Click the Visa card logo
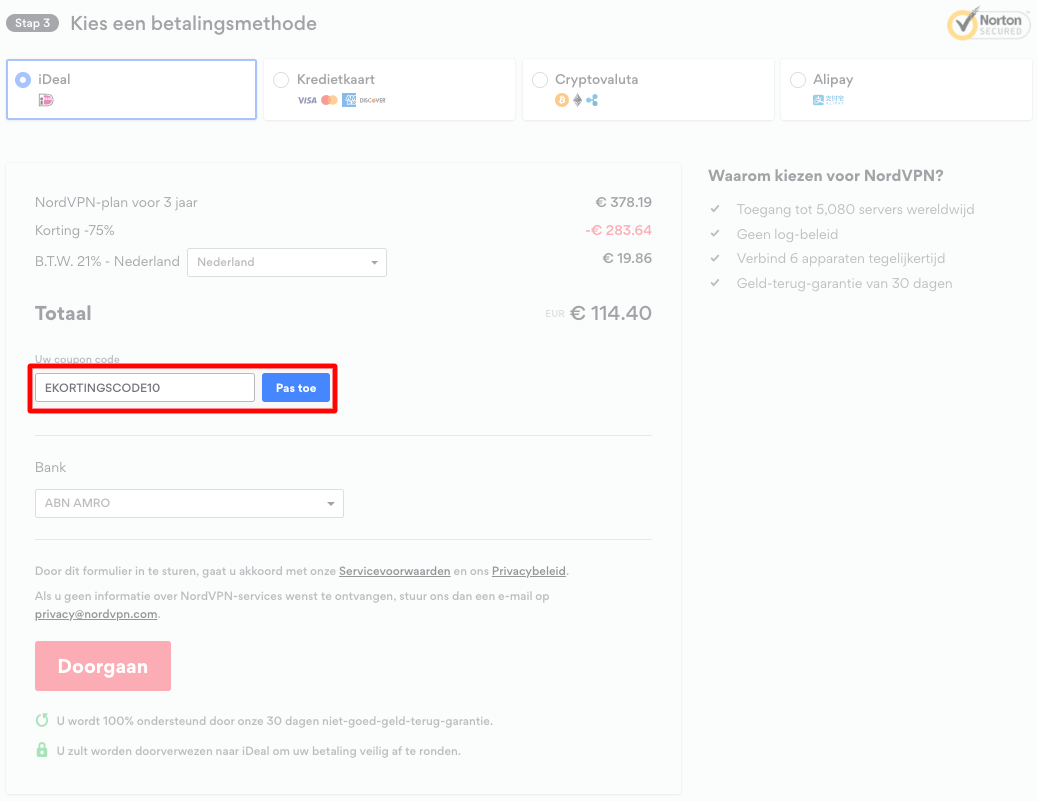The image size is (1038, 801). (307, 101)
